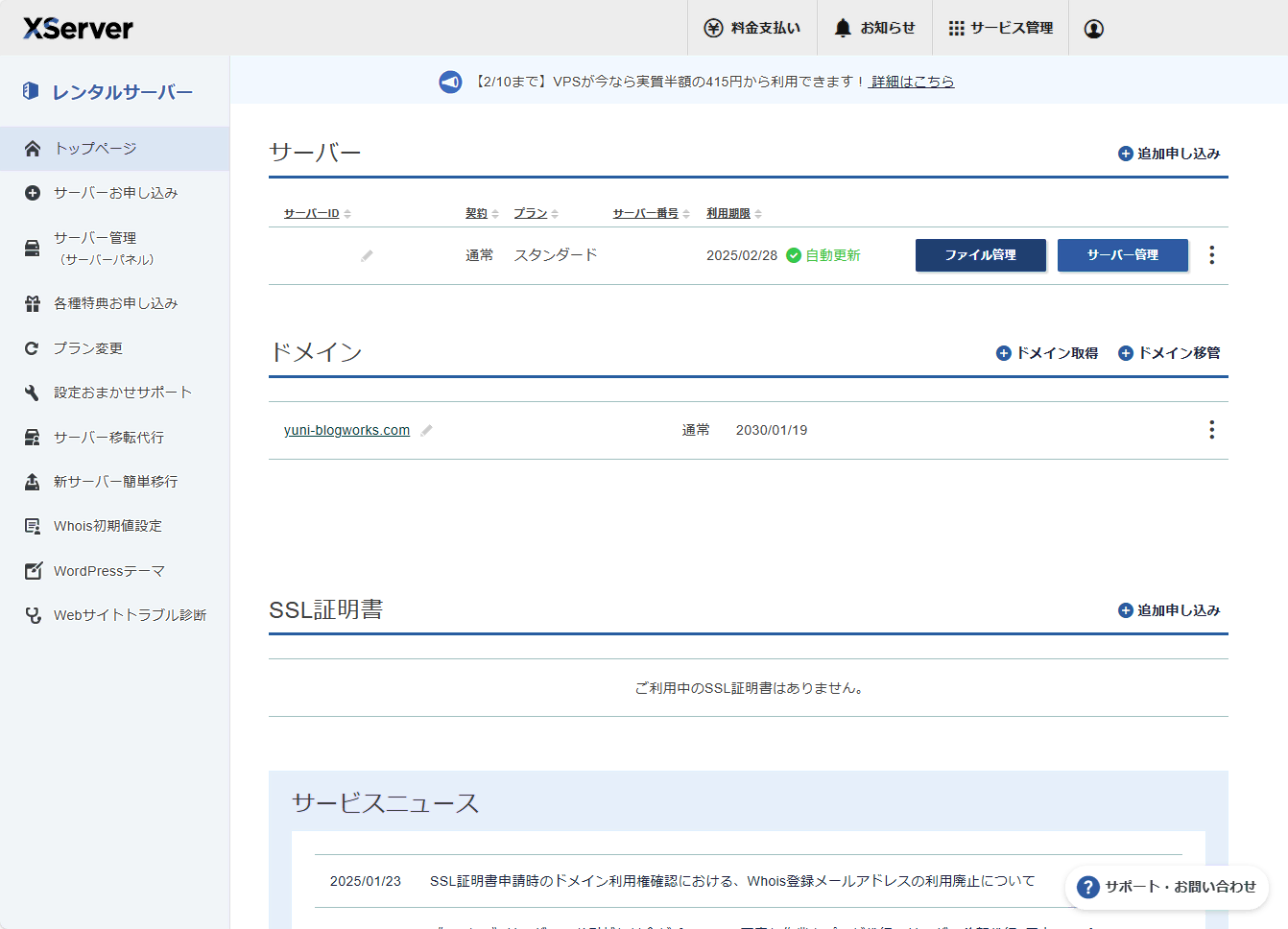Viewport: 1288px width, 929px height.
Task: Click the home icon beside トップページ
Action: pyautogui.click(x=33, y=149)
